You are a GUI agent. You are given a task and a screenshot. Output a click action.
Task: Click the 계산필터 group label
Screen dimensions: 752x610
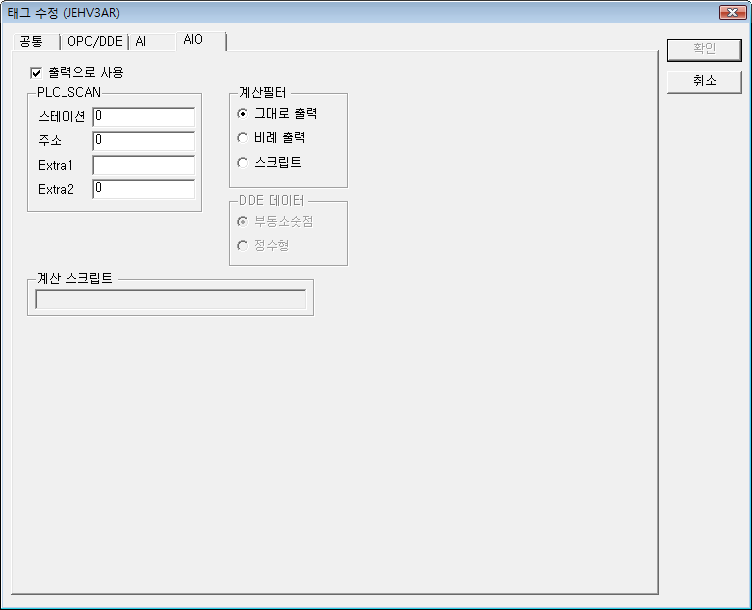[x=263, y=92]
